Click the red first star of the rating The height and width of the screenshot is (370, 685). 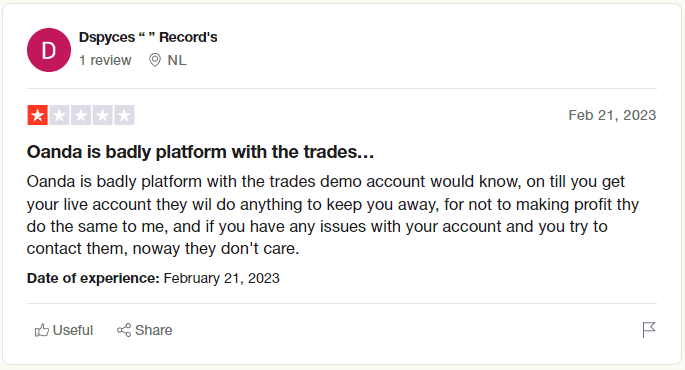[38, 115]
